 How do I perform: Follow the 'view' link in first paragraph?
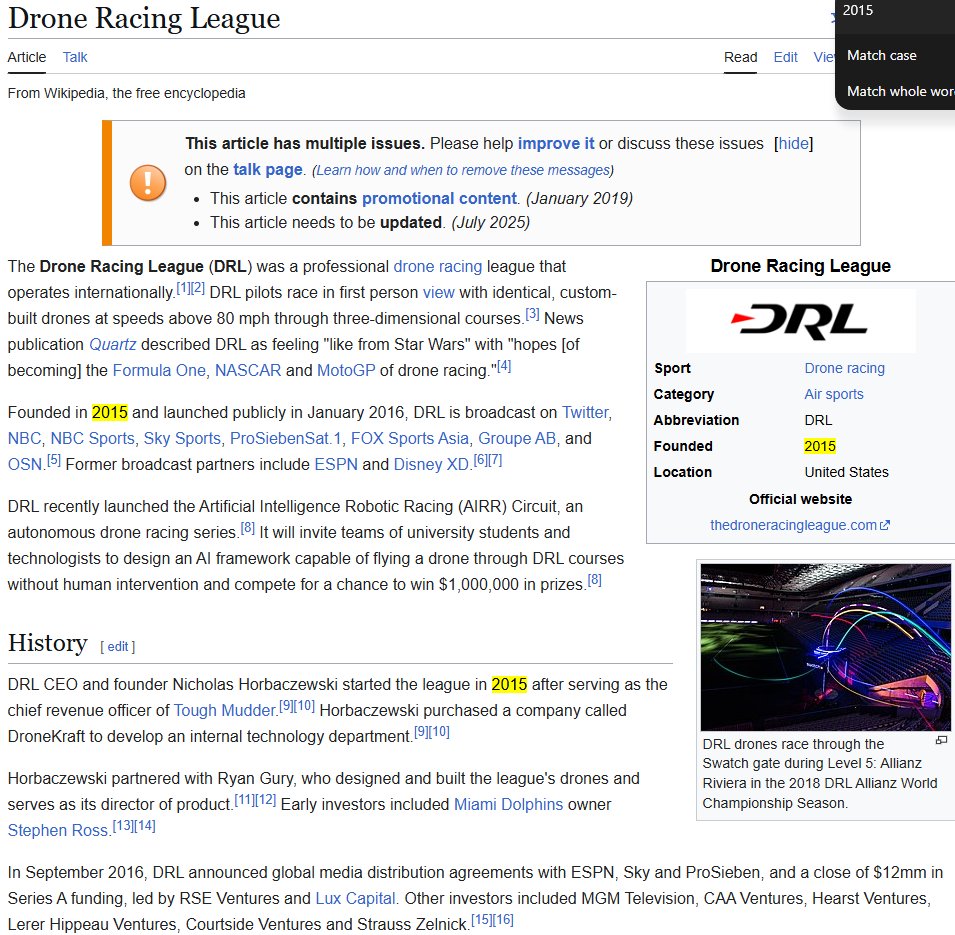(x=439, y=292)
